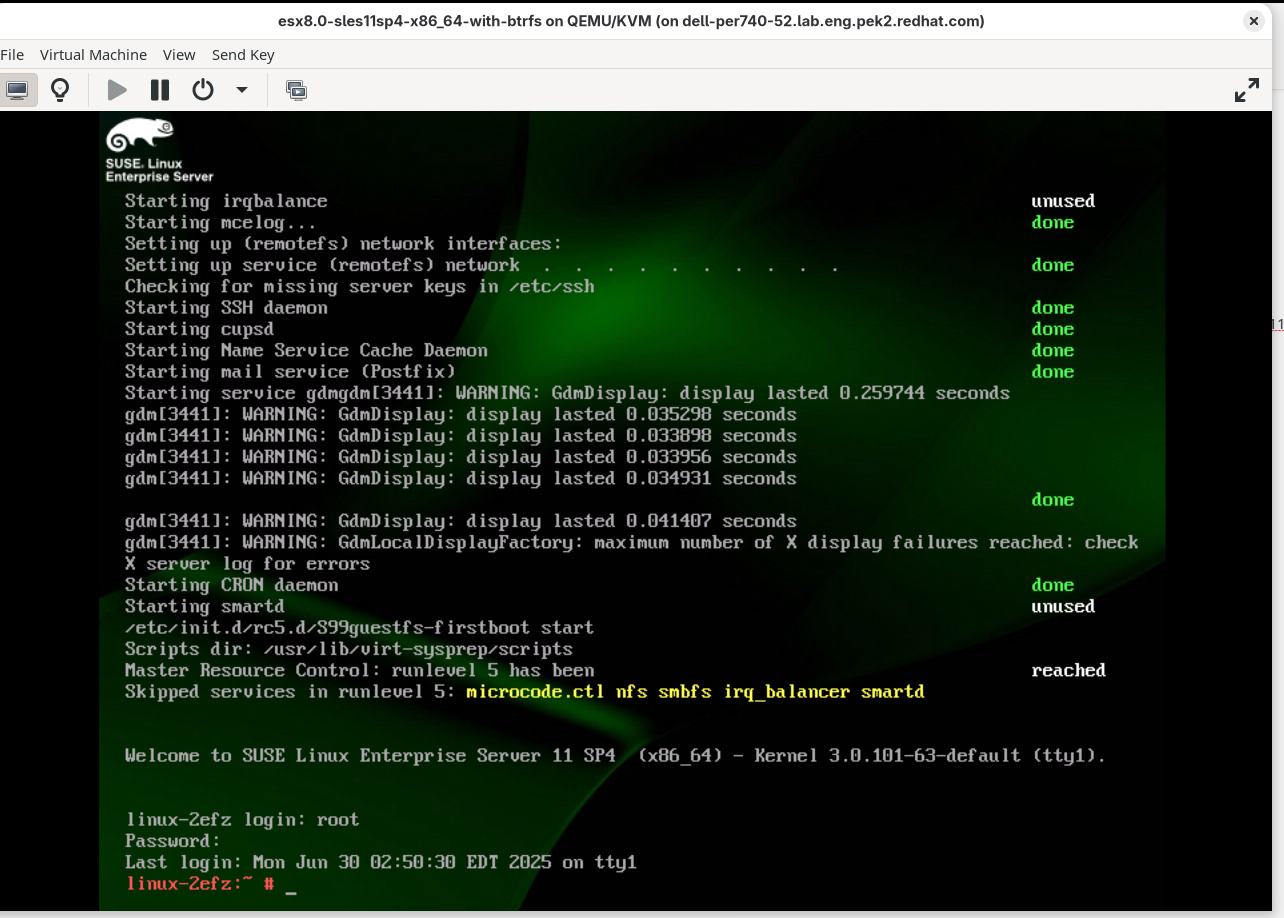The height and width of the screenshot is (918, 1284).
Task: Click the 'Starting smartd' line
Action: click(x=204, y=607)
